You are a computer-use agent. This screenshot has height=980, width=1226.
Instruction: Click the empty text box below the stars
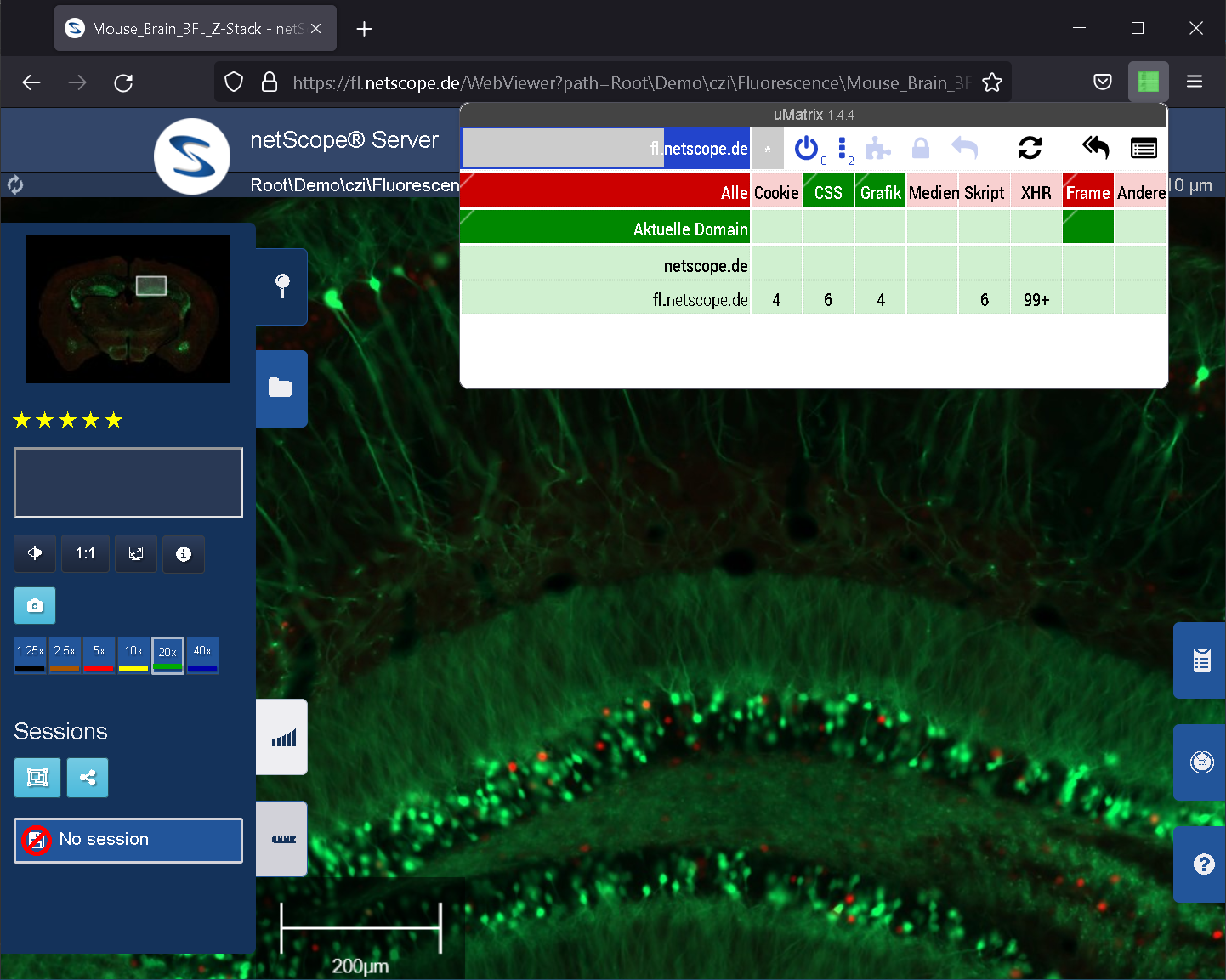[128, 483]
